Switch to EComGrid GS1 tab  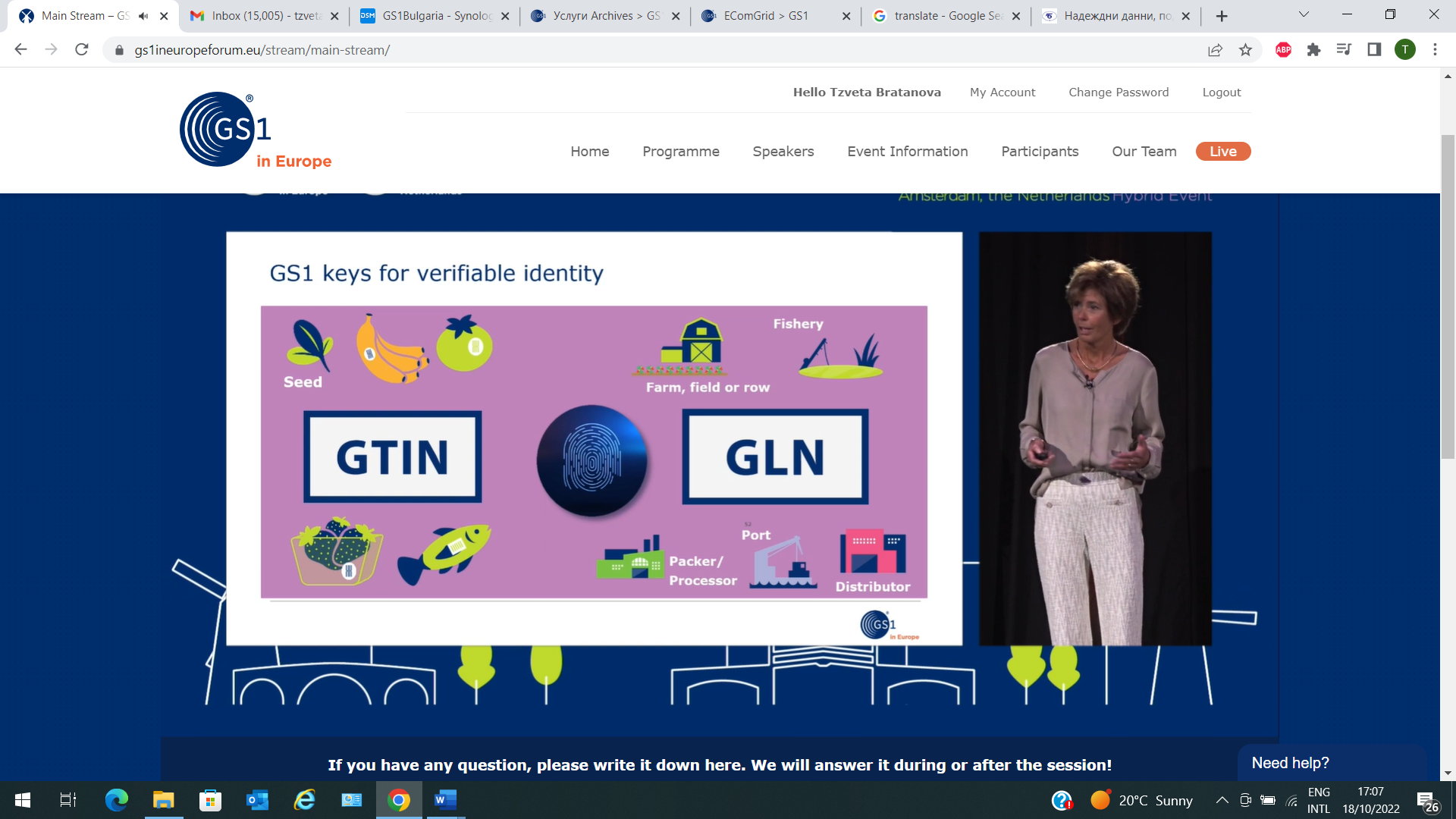[777, 16]
